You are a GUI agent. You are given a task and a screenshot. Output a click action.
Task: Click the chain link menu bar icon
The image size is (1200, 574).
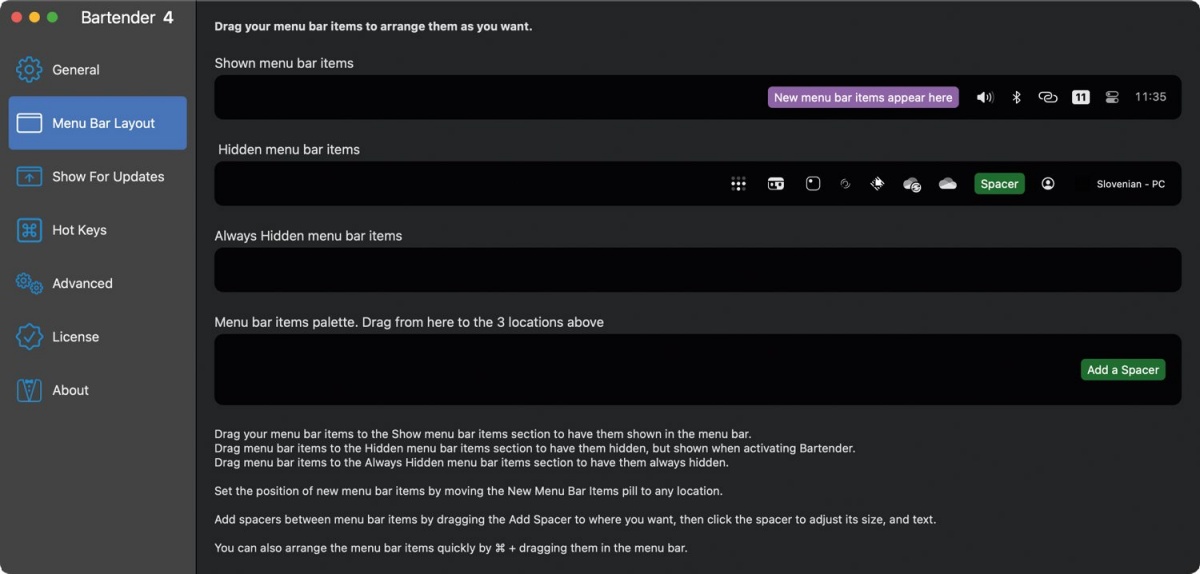(x=1047, y=97)
